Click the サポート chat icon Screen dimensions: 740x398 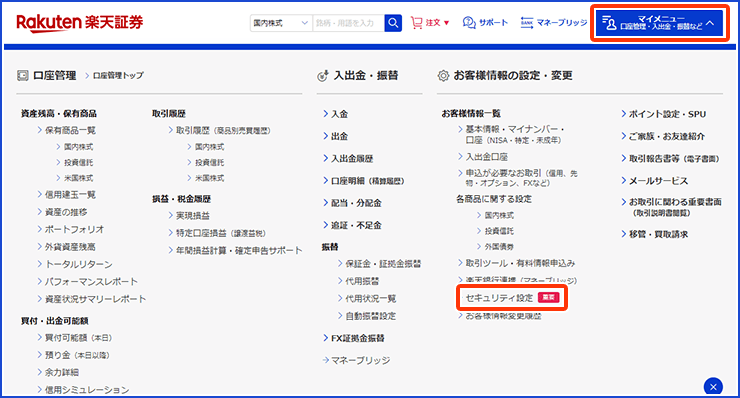pyautogui.click(x=469, y=23)
